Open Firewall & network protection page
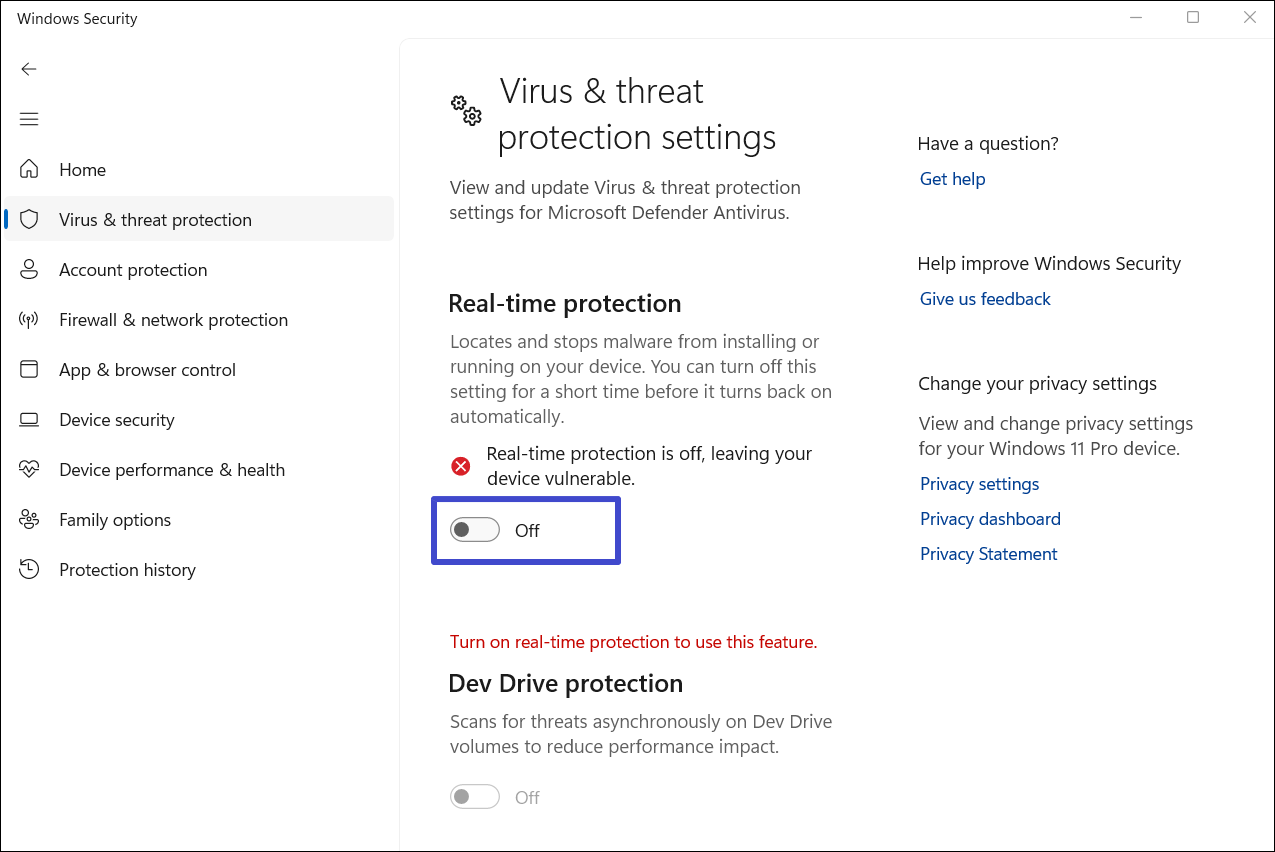This screenshot has width=1275, height=852. 173,320
